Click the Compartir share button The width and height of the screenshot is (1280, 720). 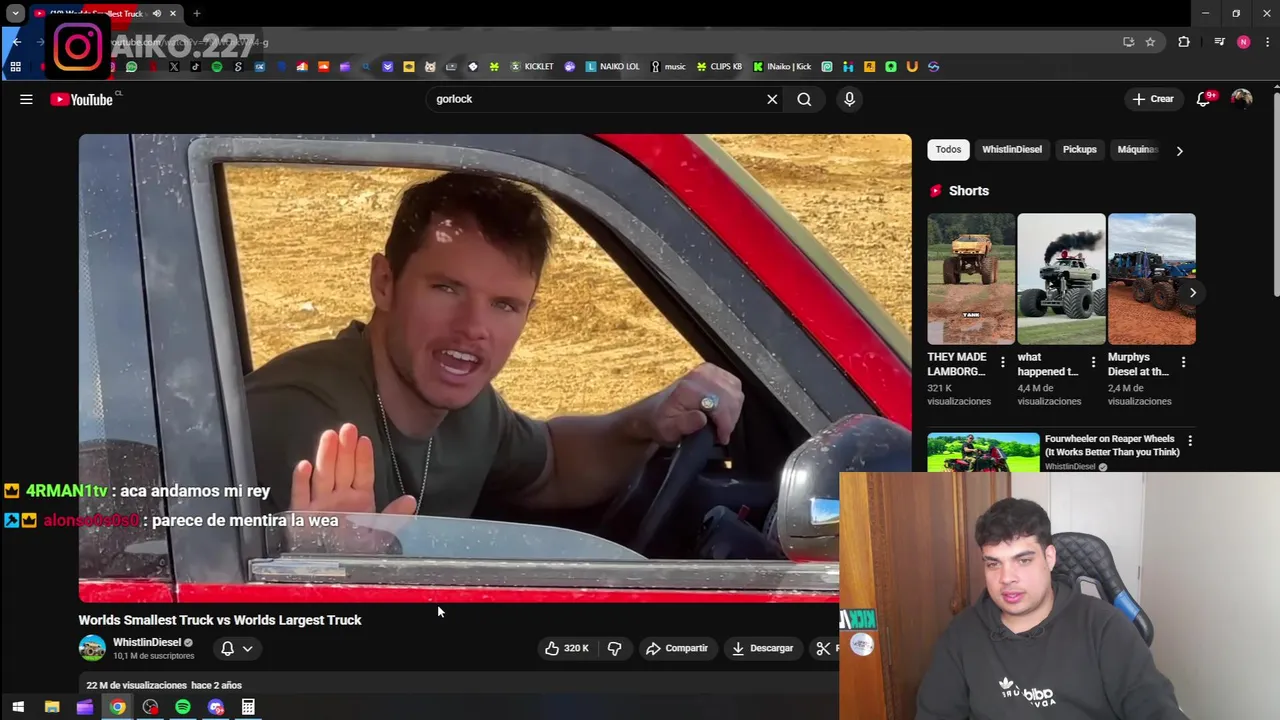(677, 648)
